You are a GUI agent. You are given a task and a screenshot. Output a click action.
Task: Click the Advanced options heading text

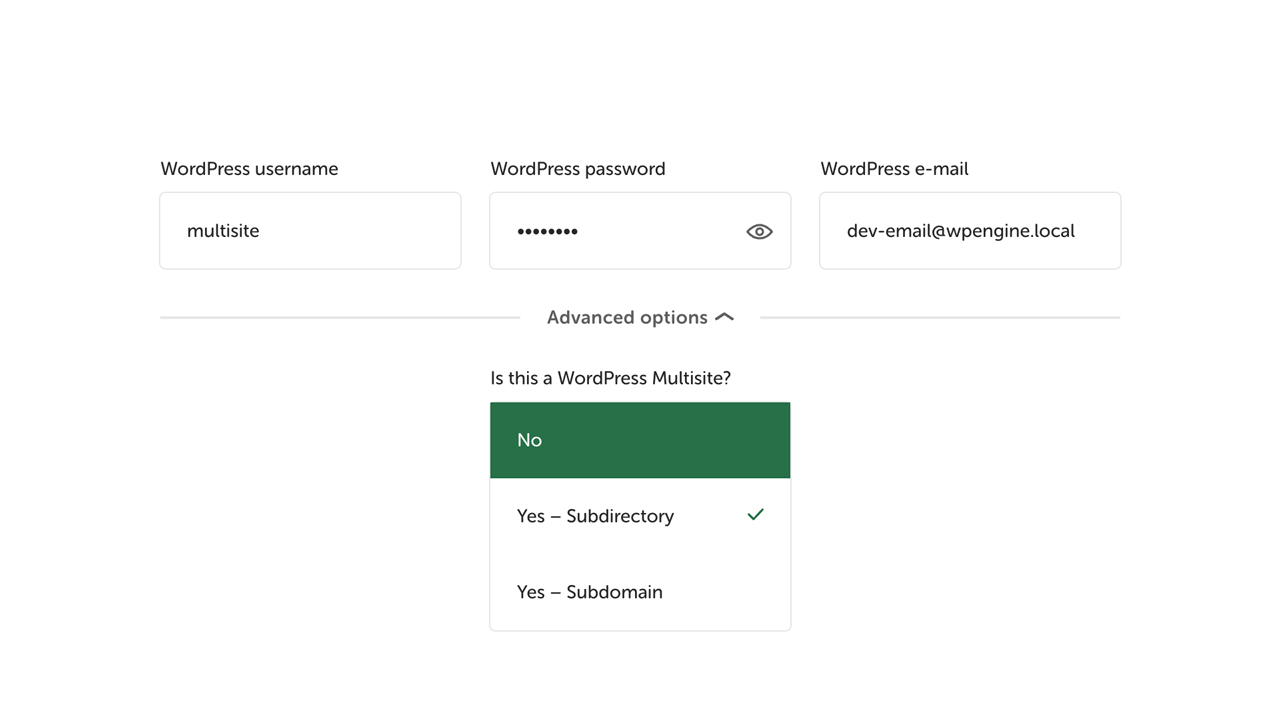pyautogui.click(x=627, y=318)
